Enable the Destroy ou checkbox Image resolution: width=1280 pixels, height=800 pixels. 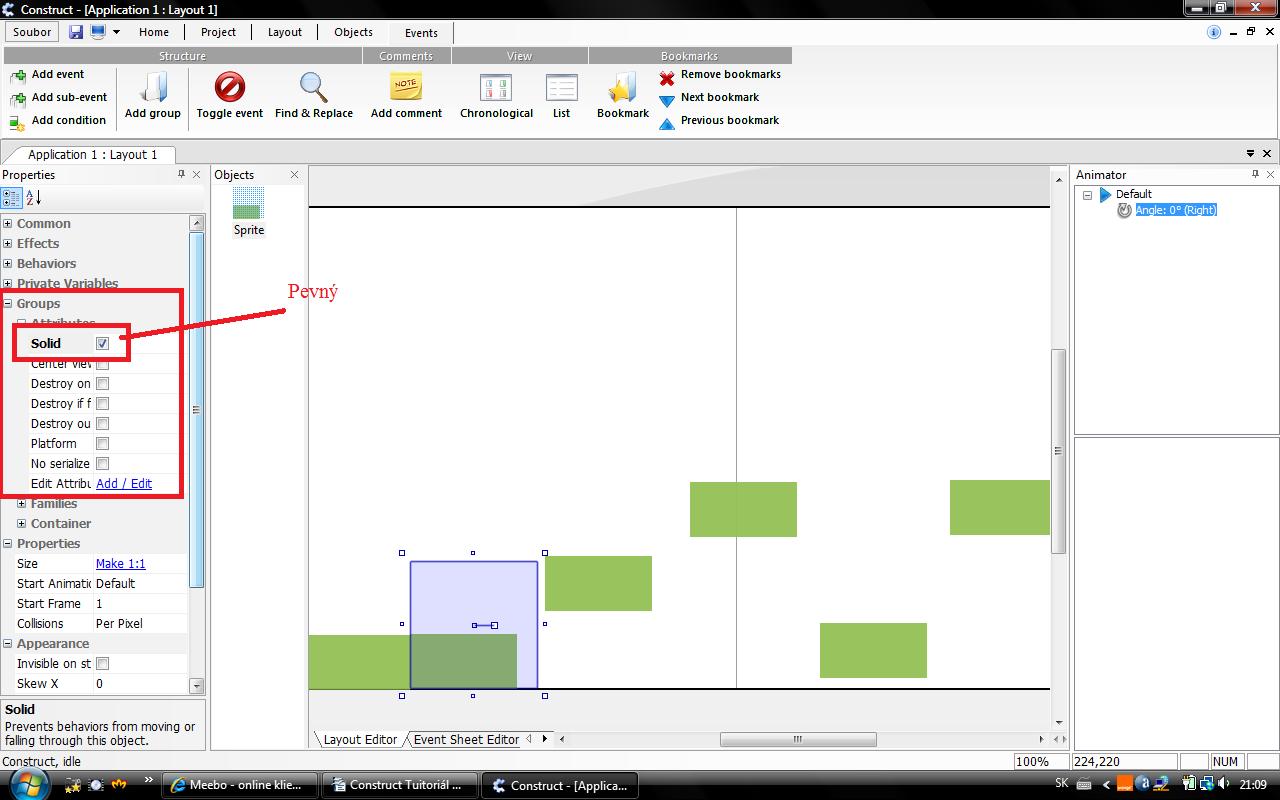coord(102,423)
